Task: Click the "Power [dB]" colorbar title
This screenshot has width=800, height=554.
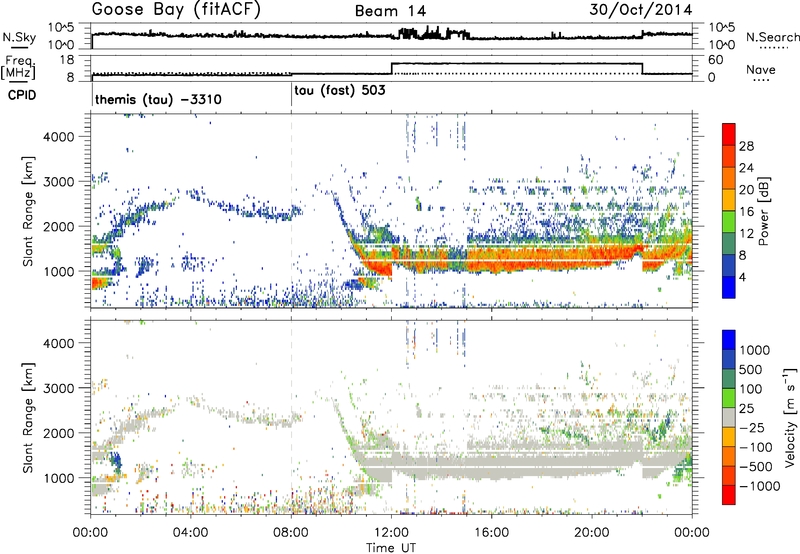Action: tap(763, 211)
